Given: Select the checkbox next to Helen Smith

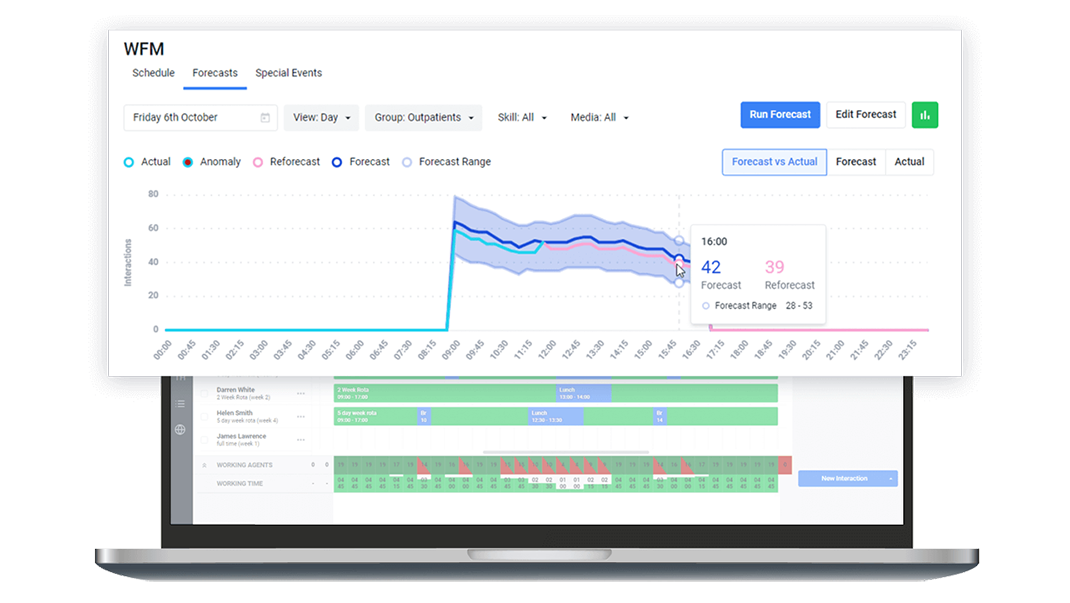Looking at the screenshot, I should point(204,417).
